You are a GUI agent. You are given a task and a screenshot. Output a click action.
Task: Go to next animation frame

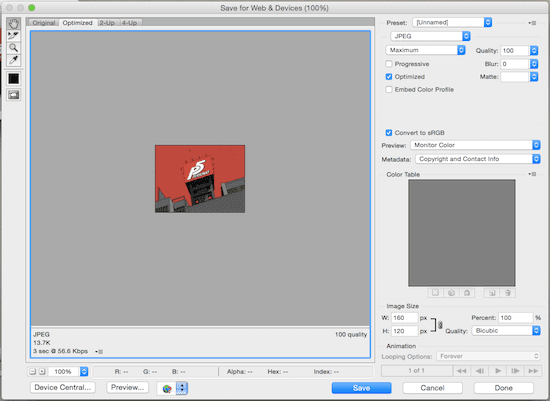[515, 371]
